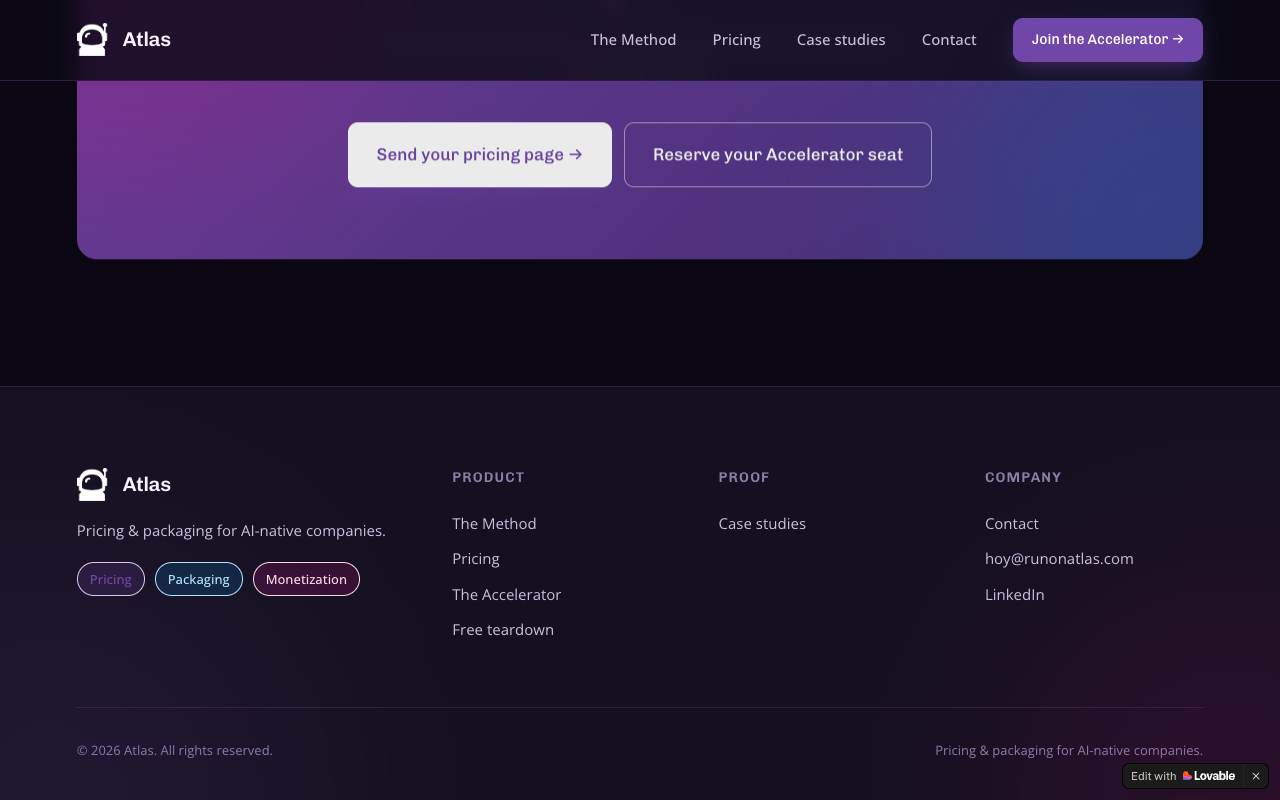The width and height of the screenshot is (1280, 800).
Task: Click the COMPANY column heading
Action: click(1023, 477)
